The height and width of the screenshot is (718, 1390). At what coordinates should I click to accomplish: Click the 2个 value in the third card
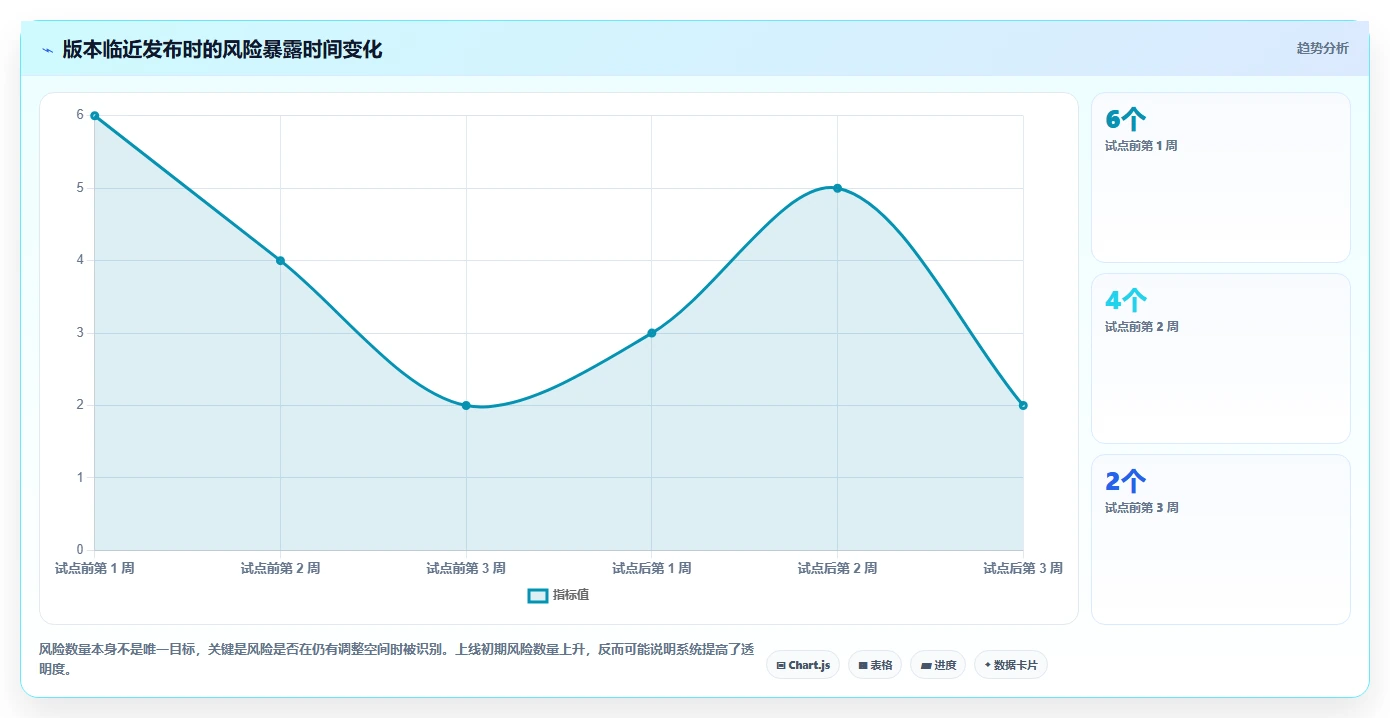1126,481
